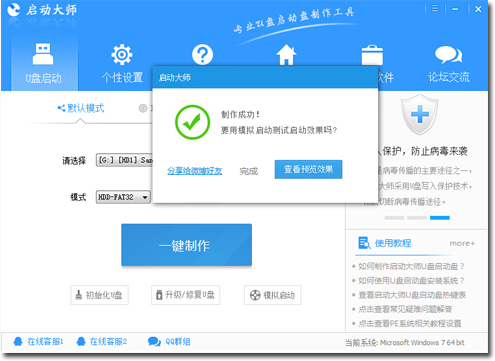Click 查看预览效果 button in dialog
The width and height of the screenshot is (495, 361).
point(308,169)
